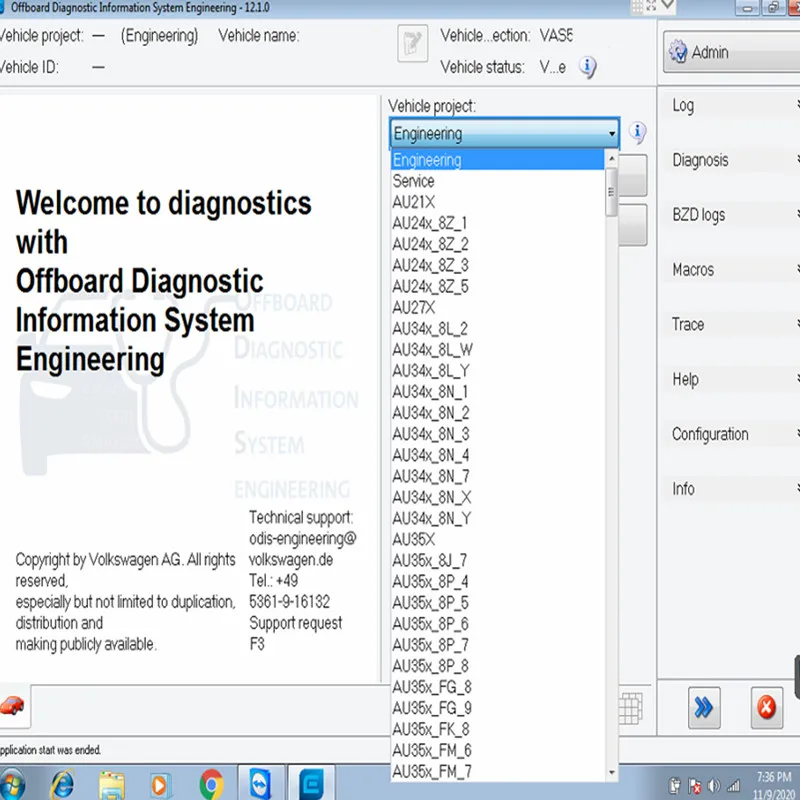
Task: Open File Explorer from the taskbar
Action: (x=112, y=785)
